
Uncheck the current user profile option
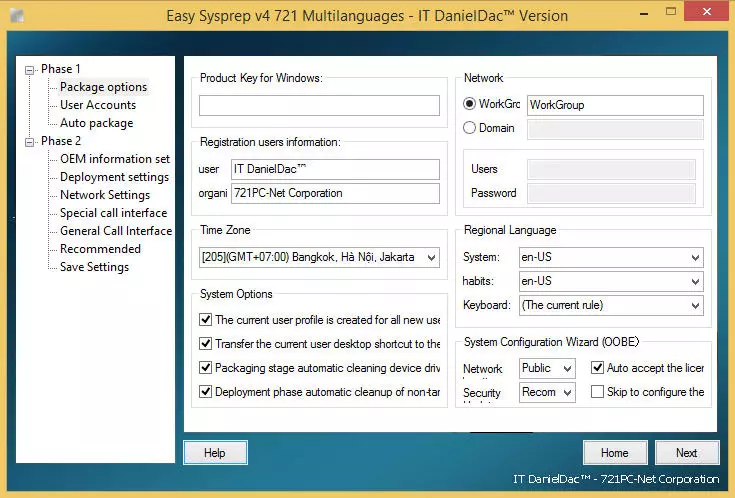[205, 320]
